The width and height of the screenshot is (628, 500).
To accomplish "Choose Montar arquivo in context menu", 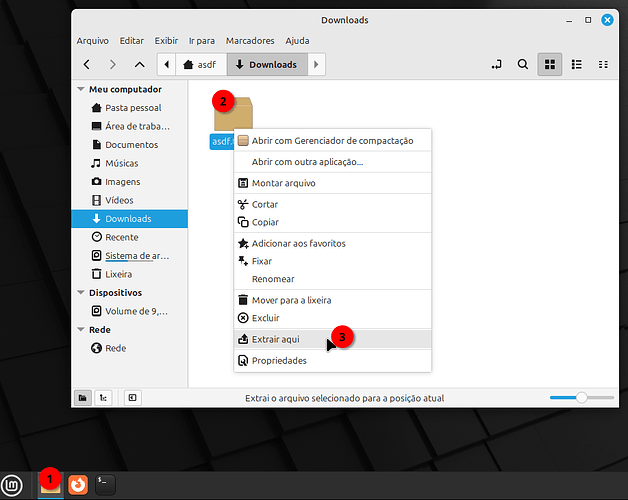I will pyautogui.click(x=332, y=183).
